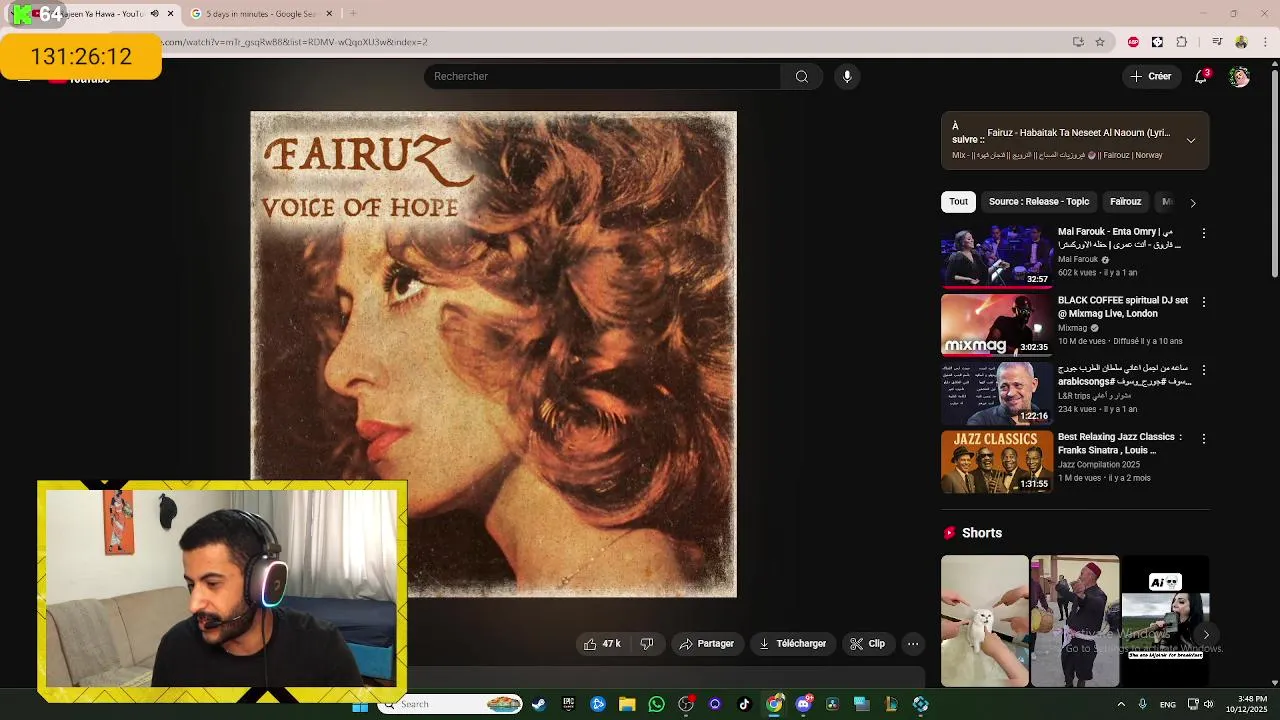The width and height of the screenshot is (1280, 720).
Task: Open more actions three-dot menu under video
Action: pyautogui.click(x=913, y=644)
